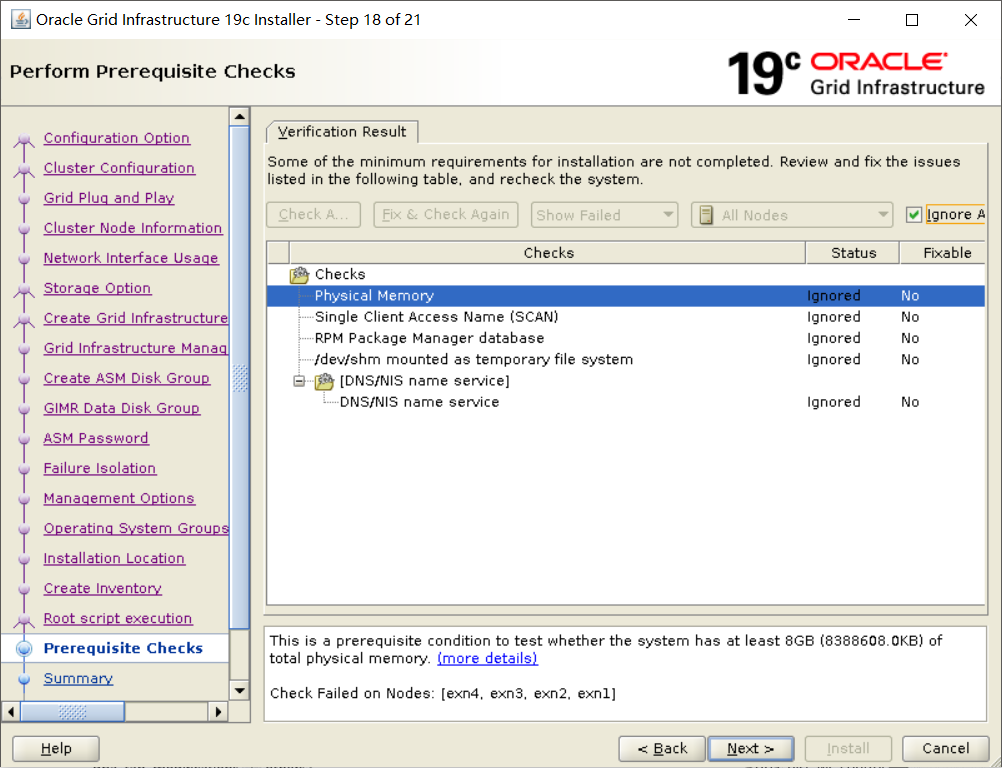Screen dimensions: 1002x768
Task: Go to Summary step
Action: 78,679
